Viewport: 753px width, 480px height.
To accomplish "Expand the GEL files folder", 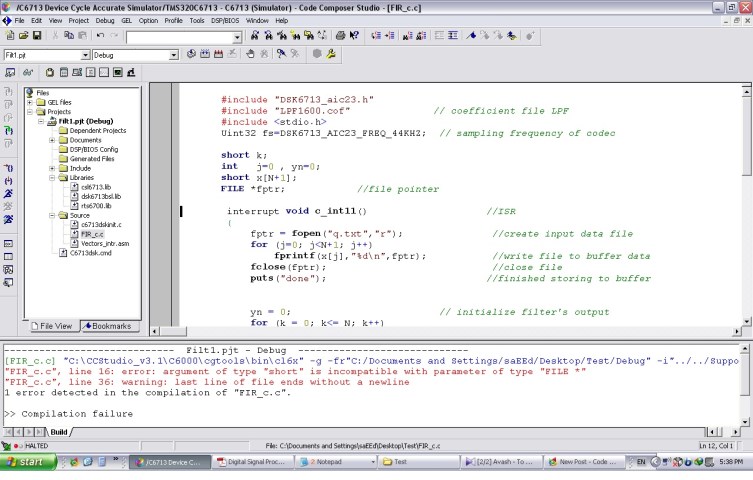I will point(30,102).
